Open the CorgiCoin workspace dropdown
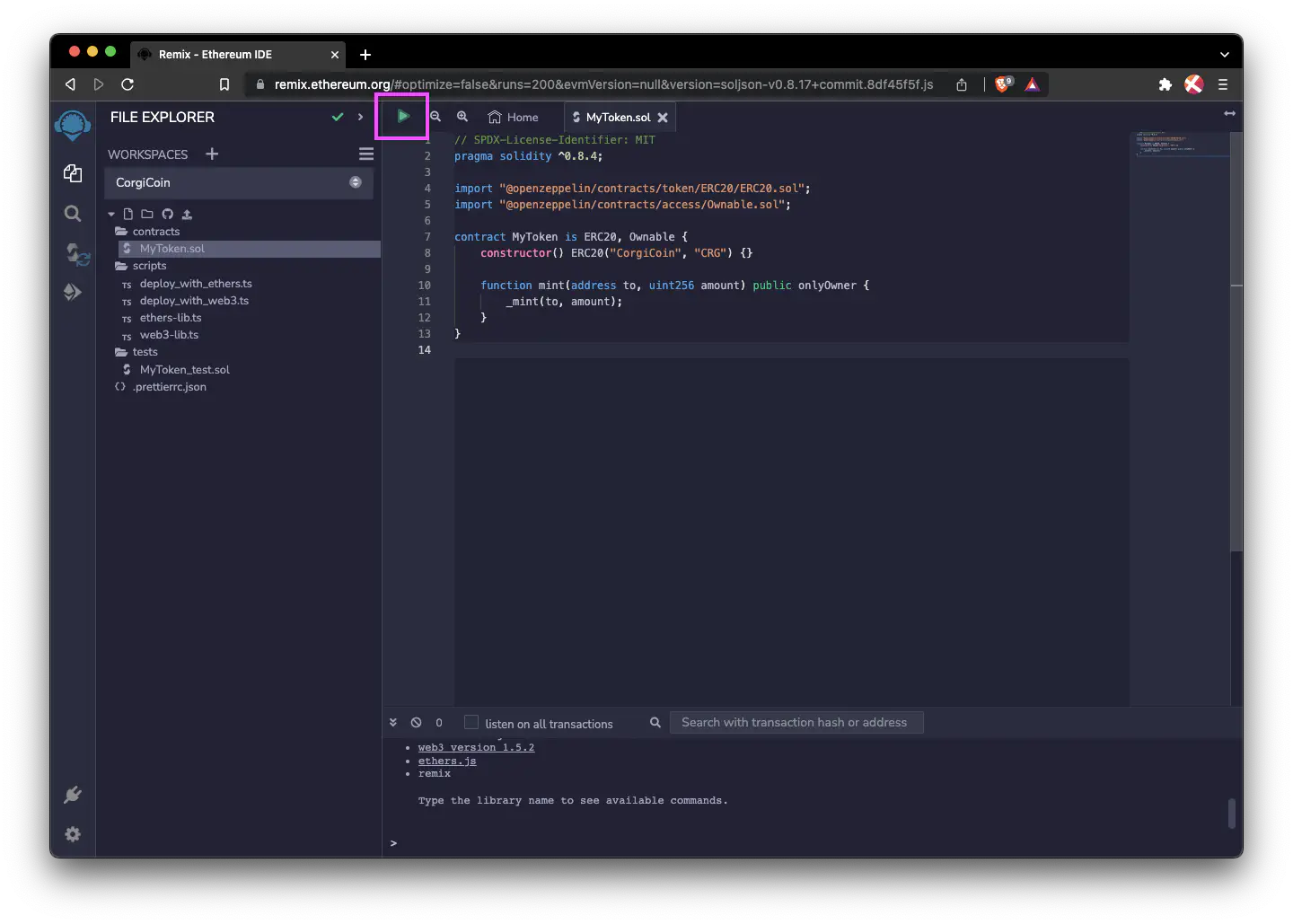The width and height of the screenshot is (1293, 924). click(x=239, y=182)
